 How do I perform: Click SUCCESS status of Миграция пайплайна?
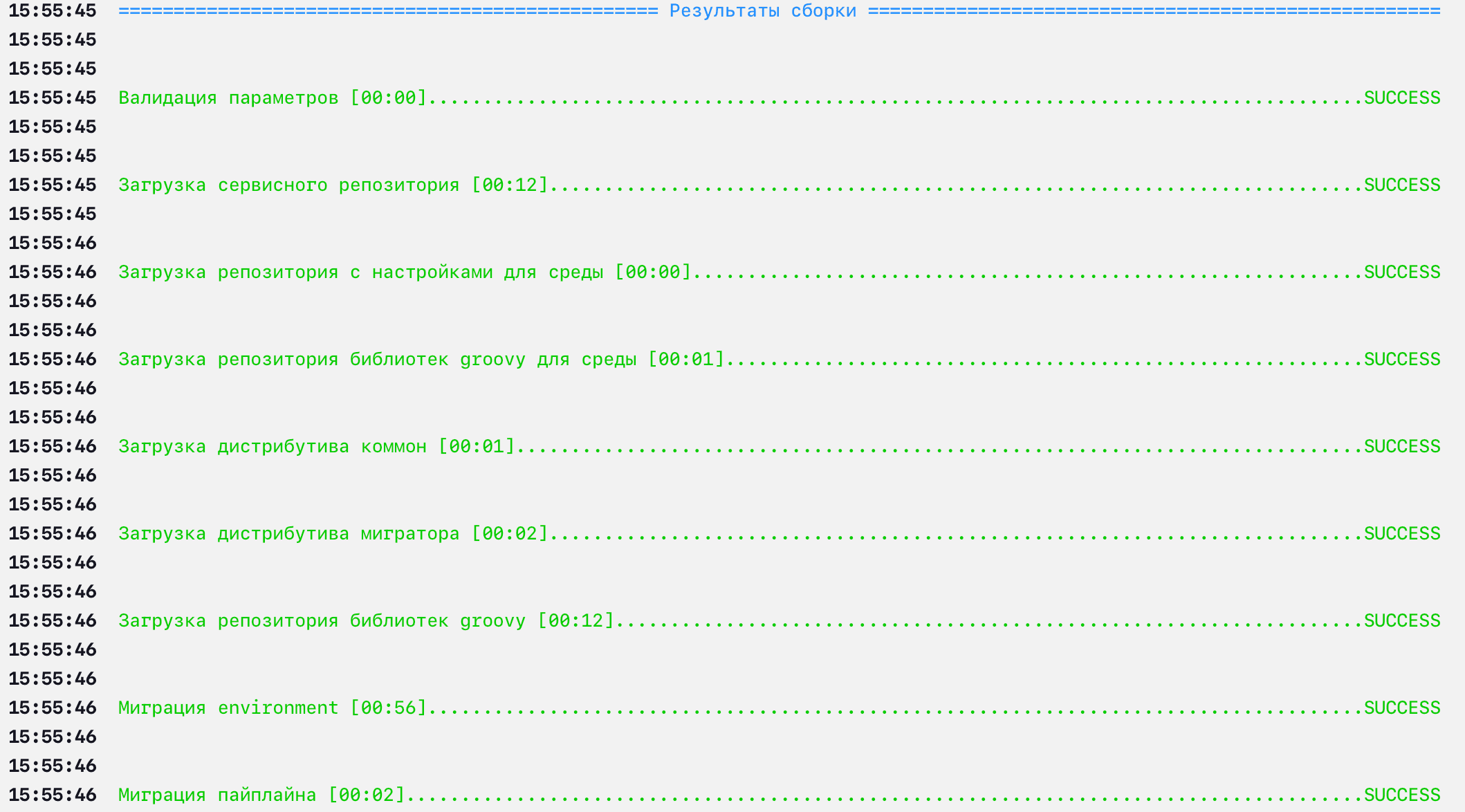pyautogui.click(x=1401, y=795)
